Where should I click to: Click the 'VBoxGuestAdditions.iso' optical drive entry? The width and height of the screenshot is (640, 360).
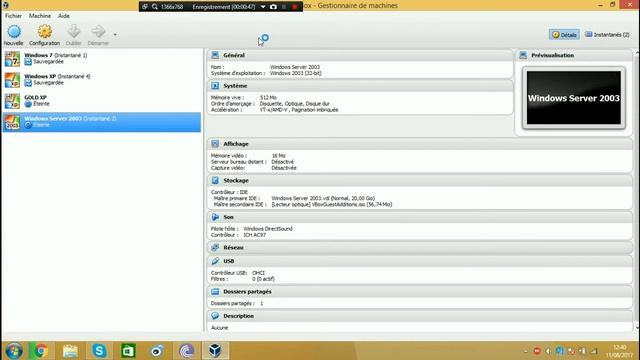(331, 204)
